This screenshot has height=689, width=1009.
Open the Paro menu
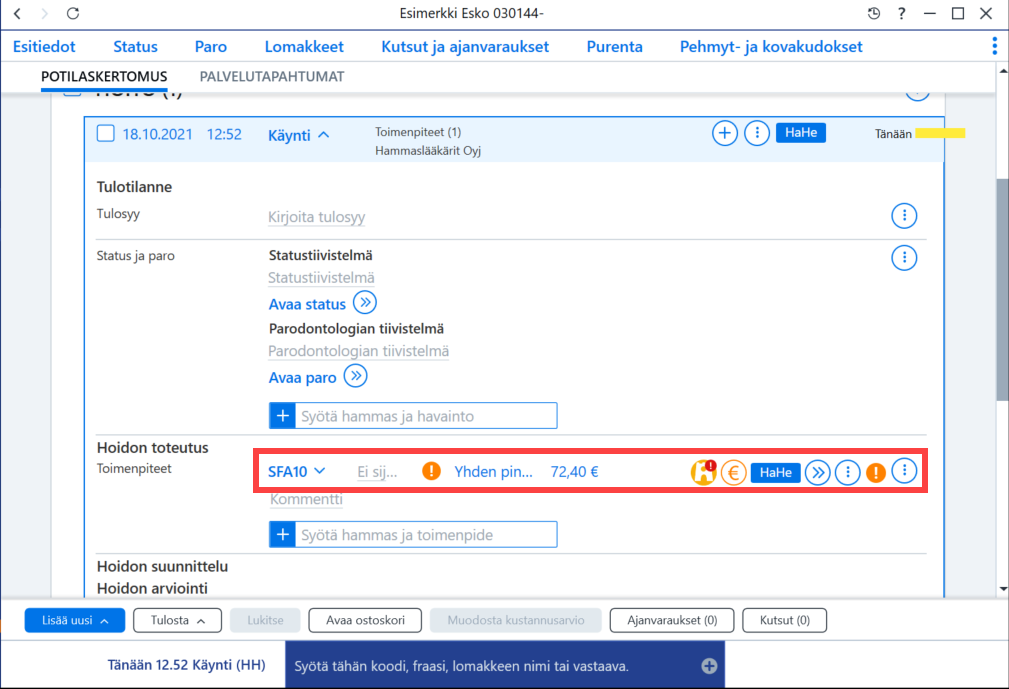point(210,46)
